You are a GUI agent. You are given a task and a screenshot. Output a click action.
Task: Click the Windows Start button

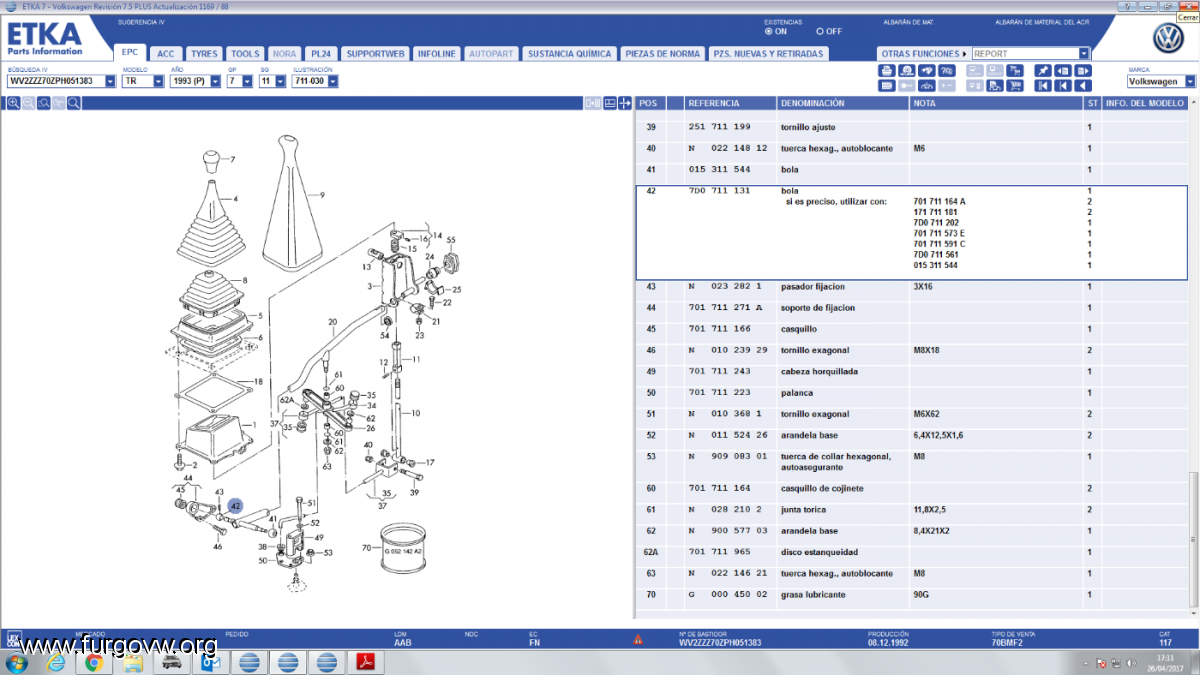[x=16, y=662]
